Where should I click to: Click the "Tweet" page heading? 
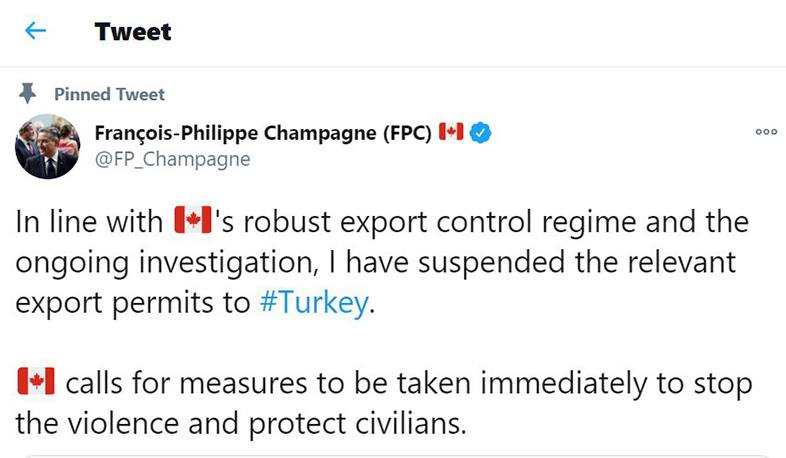tap(133, 31)
